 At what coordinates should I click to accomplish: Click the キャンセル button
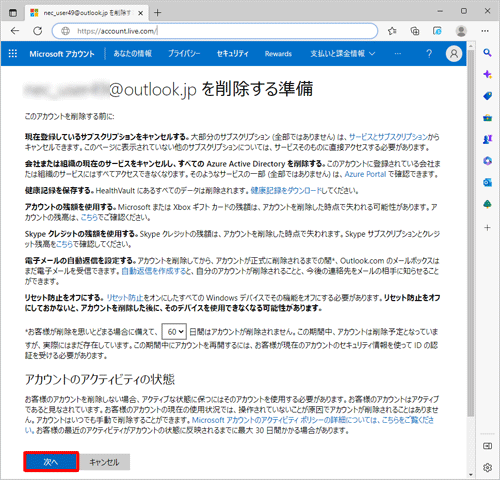(104, 462)
